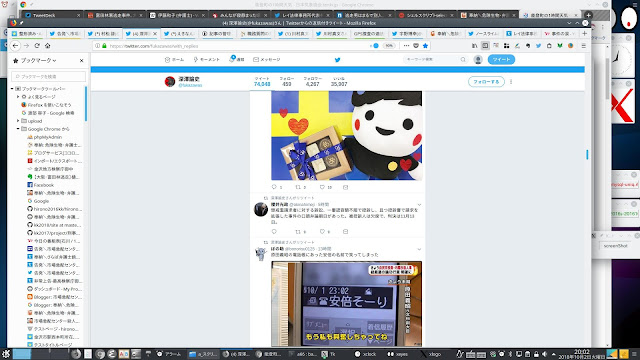Screen dimensions: 640x360
Task: Click the volume icon in the system tray
Action: coord(544,354)
